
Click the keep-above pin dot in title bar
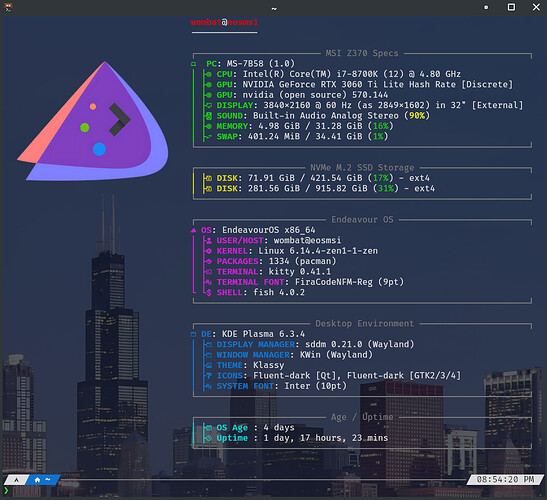pos(486,7)
